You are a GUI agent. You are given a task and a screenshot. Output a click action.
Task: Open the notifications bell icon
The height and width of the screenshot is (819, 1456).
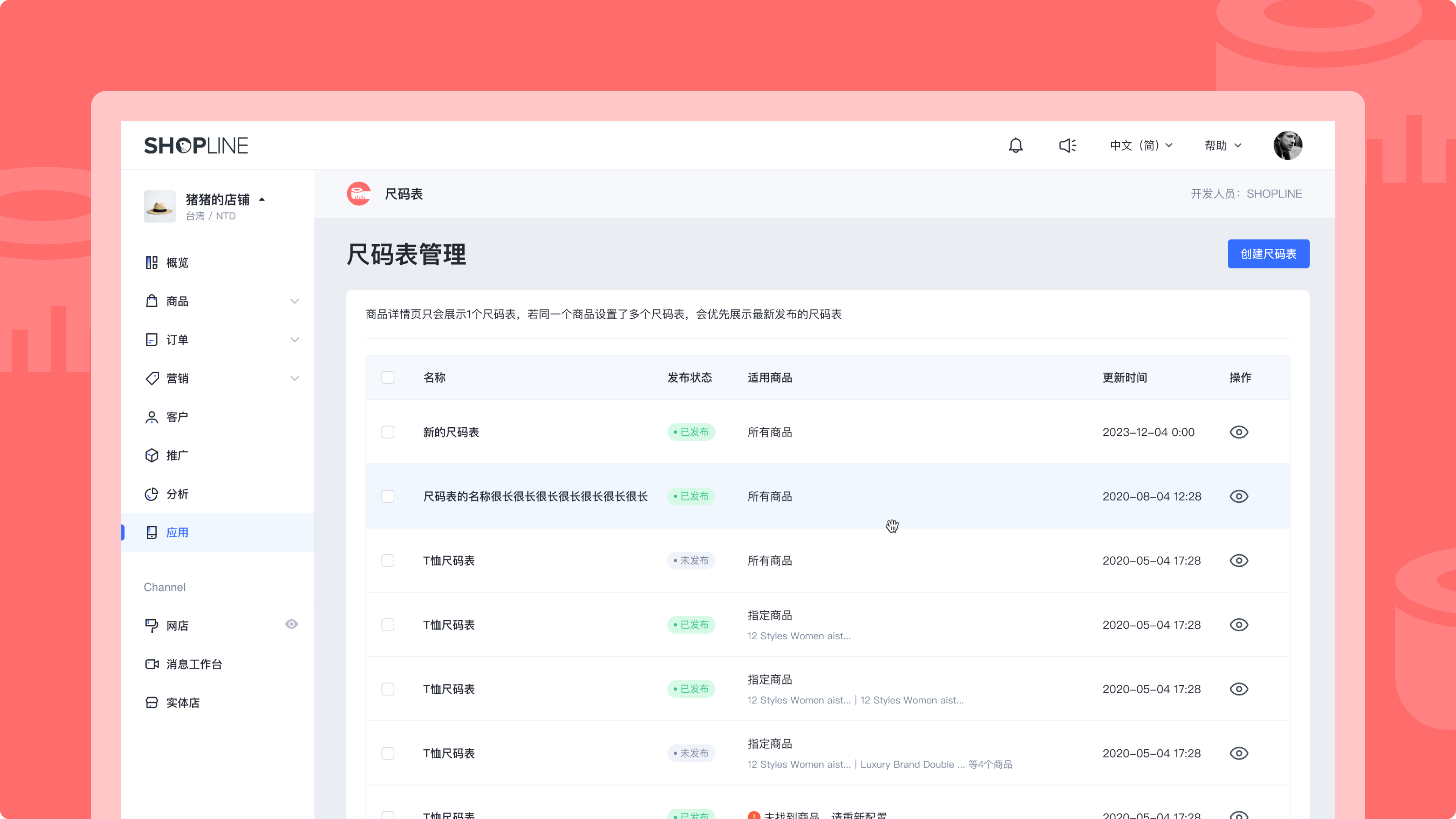tap(1016, 146)
